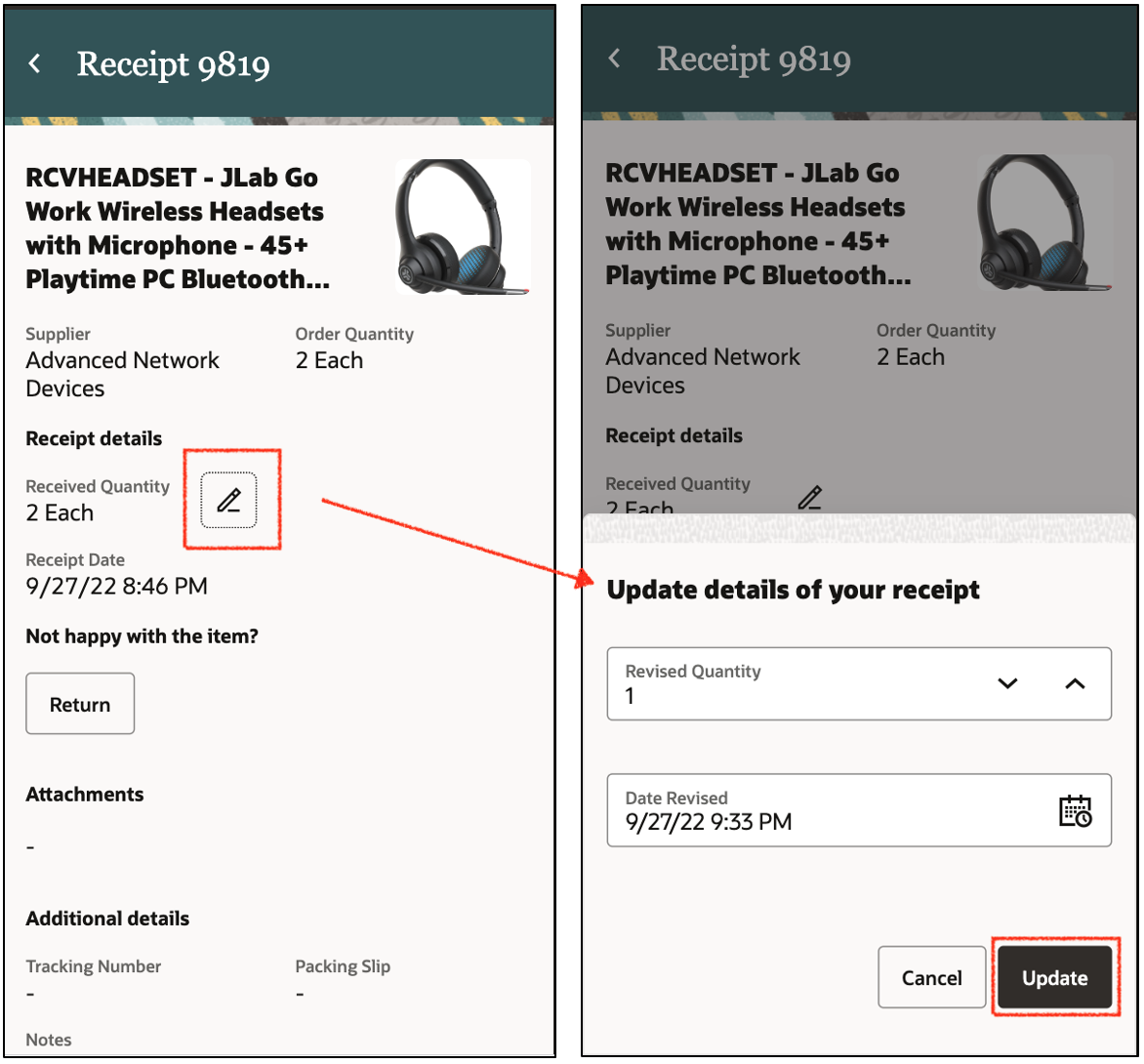Select the Notes label
Image resolution: width=1144 pixels, height=1064 pixels.
pyautogui.click(x=49, y=1040)
